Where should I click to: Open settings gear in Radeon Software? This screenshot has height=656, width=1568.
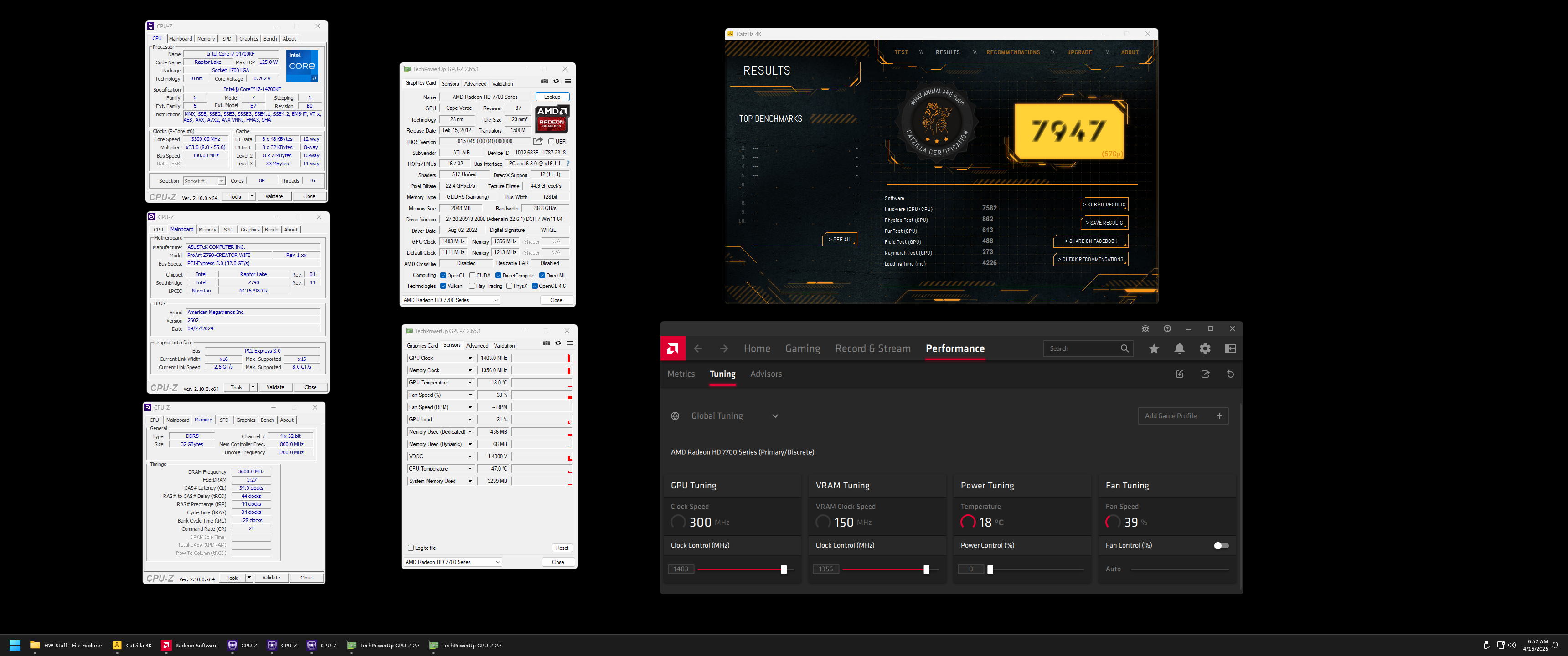coord(1205,348)
